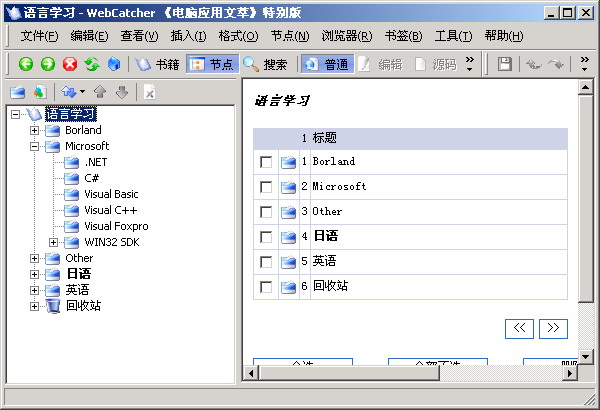
Task: Collapse the 语言学习 root node
Action: click(x=15, y=114)
